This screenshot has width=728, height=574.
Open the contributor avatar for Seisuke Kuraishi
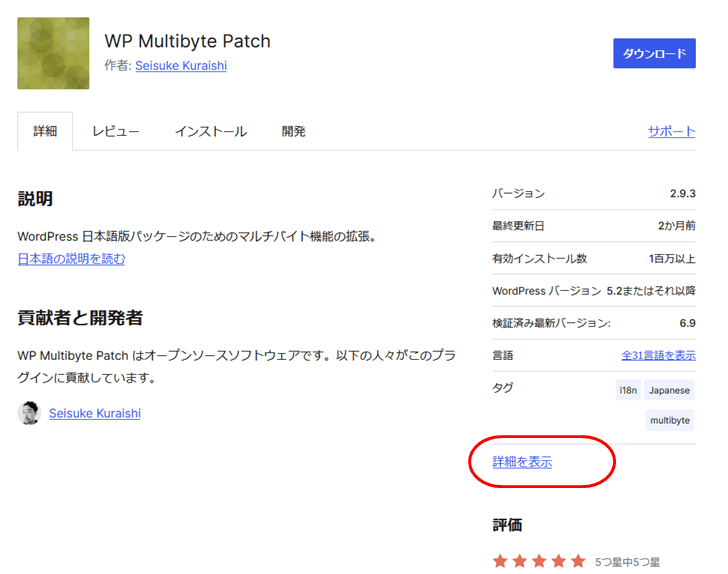tap(28, 413)
